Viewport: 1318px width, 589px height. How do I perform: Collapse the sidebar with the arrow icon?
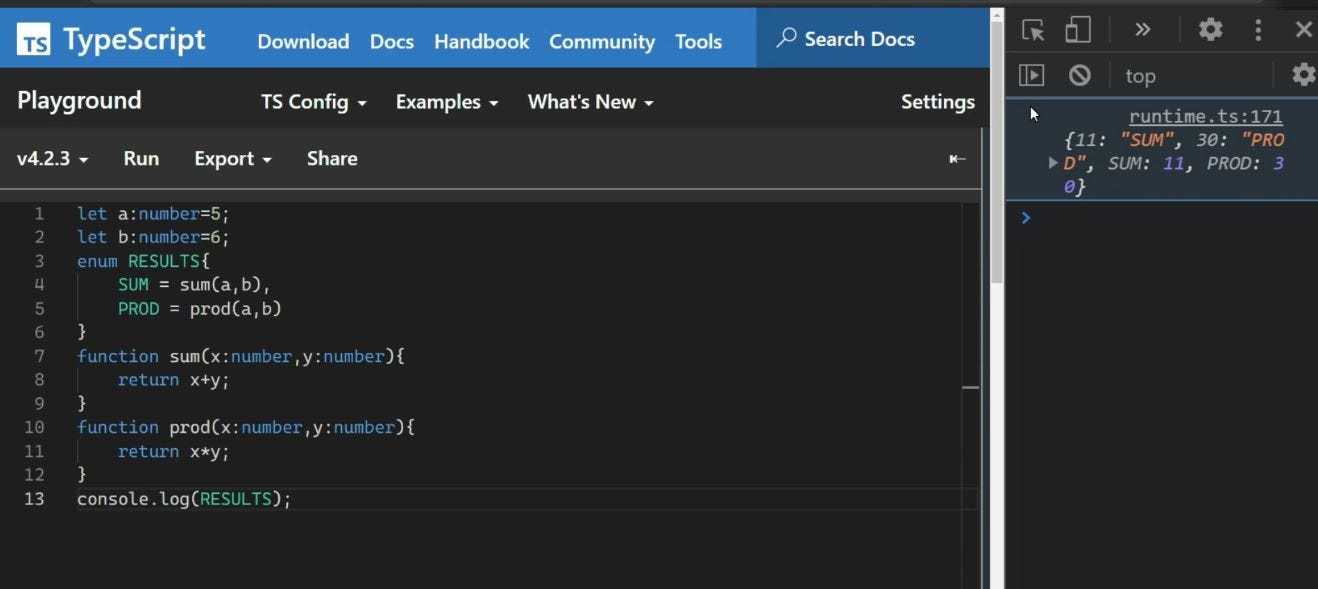pyautogui.click(x=957, y=159)
